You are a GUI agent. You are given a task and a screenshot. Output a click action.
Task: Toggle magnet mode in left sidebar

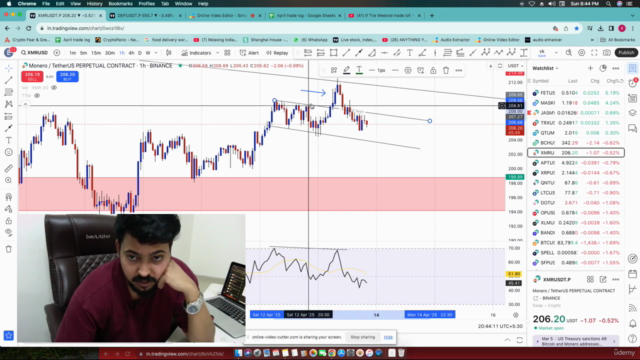coord(9,197)
